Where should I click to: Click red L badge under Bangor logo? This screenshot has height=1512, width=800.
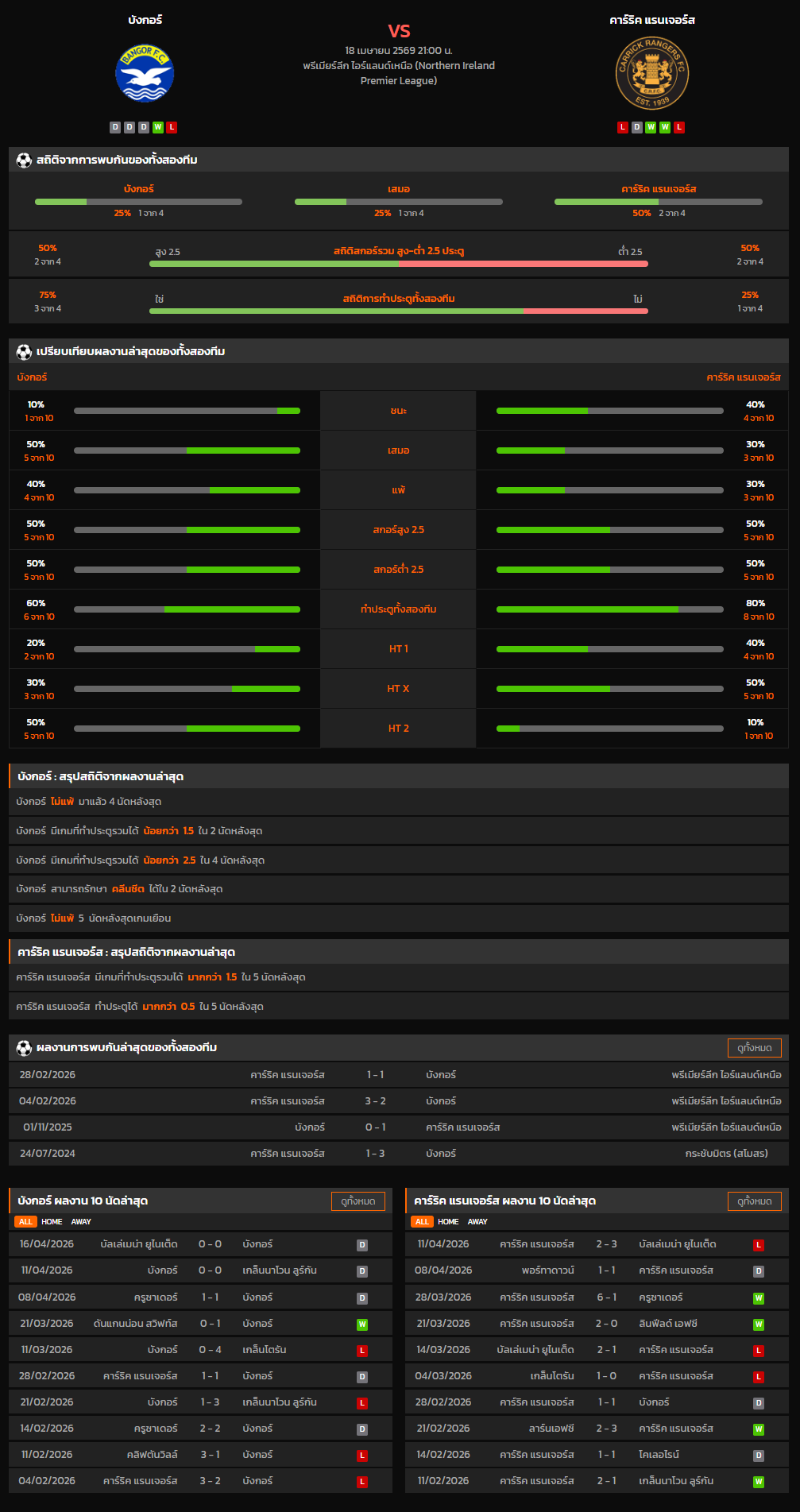[172, 127]
